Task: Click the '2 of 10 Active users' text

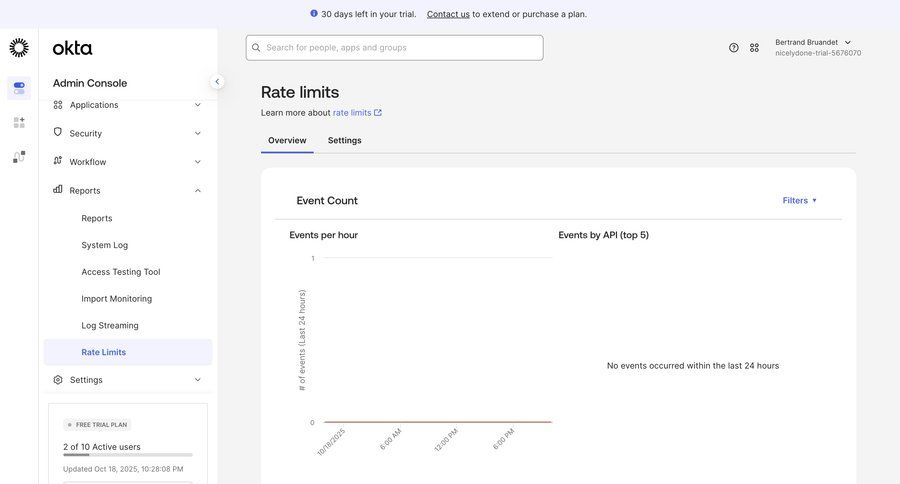Action: 102,447
